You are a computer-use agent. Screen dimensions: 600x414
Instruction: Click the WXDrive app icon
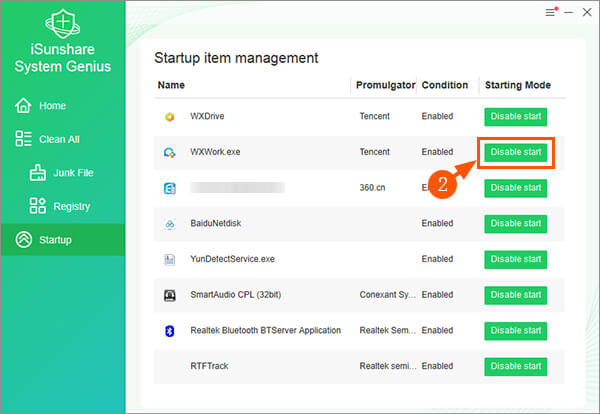pos(170,117)
